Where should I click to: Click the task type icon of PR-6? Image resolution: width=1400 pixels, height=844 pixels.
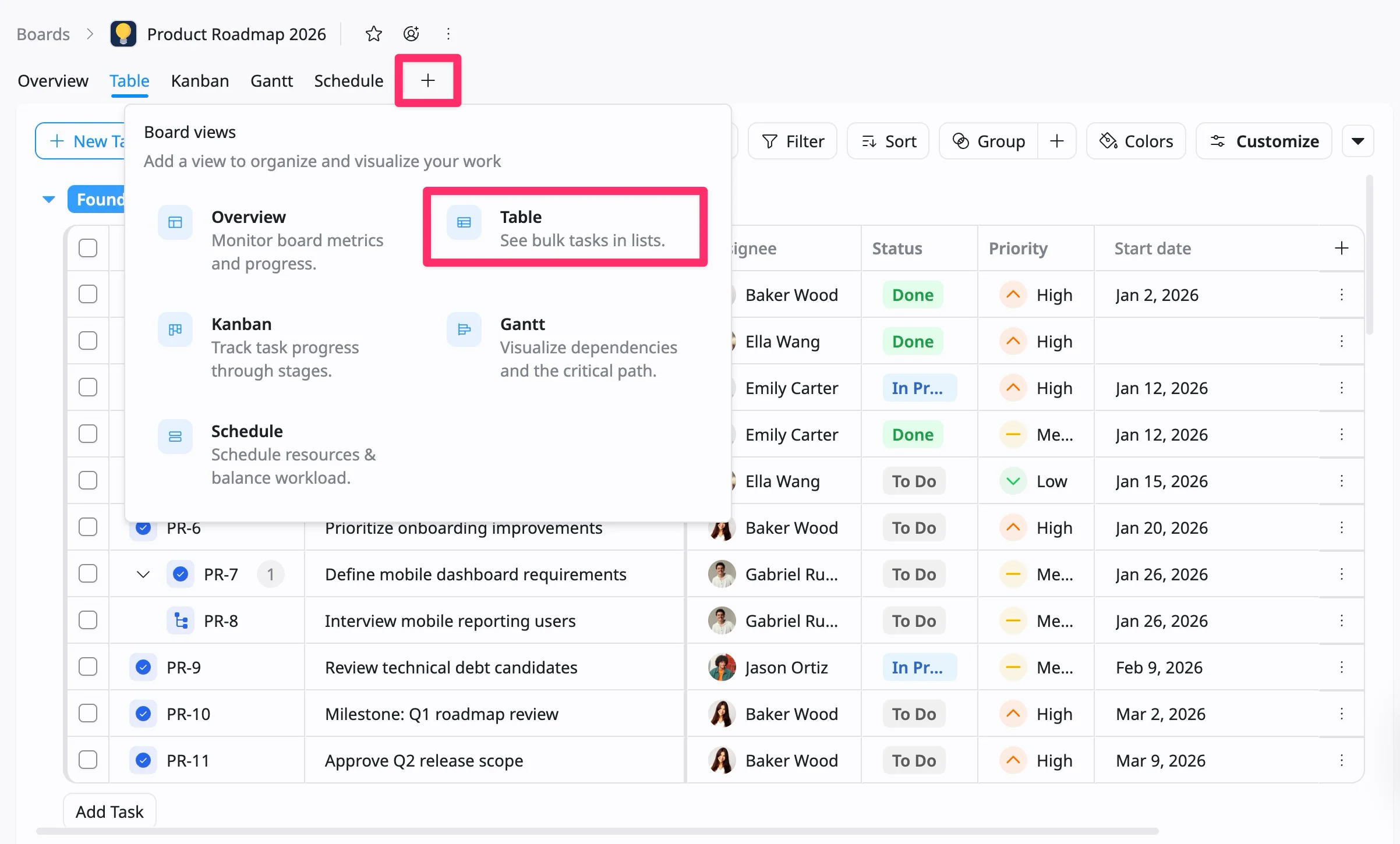pyautogui.click(x=143, y=529)
